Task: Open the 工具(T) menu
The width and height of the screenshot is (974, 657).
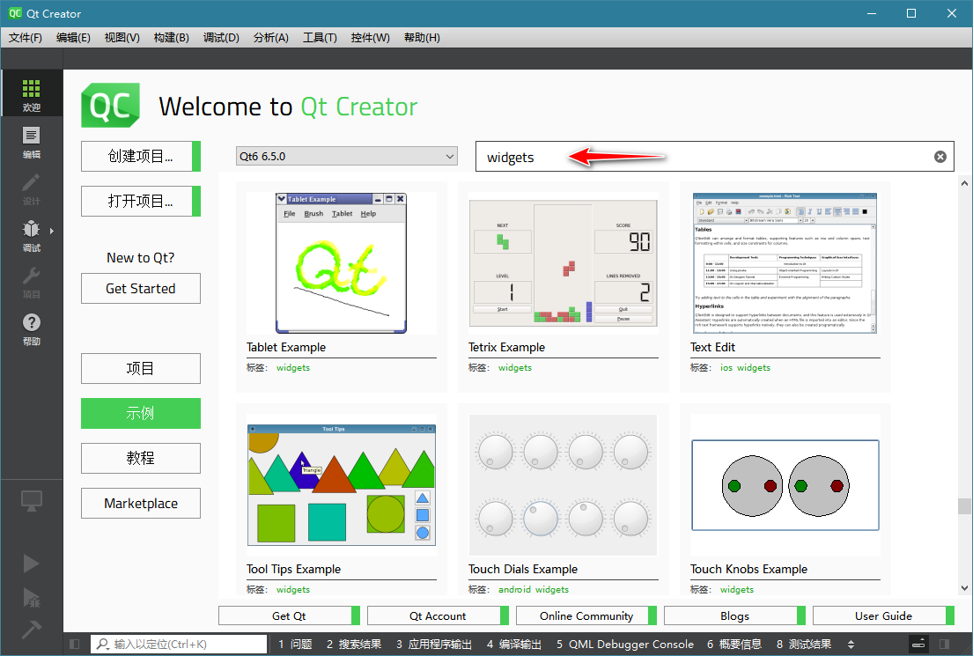Action: pyautogui.click(x=320, y=37)
